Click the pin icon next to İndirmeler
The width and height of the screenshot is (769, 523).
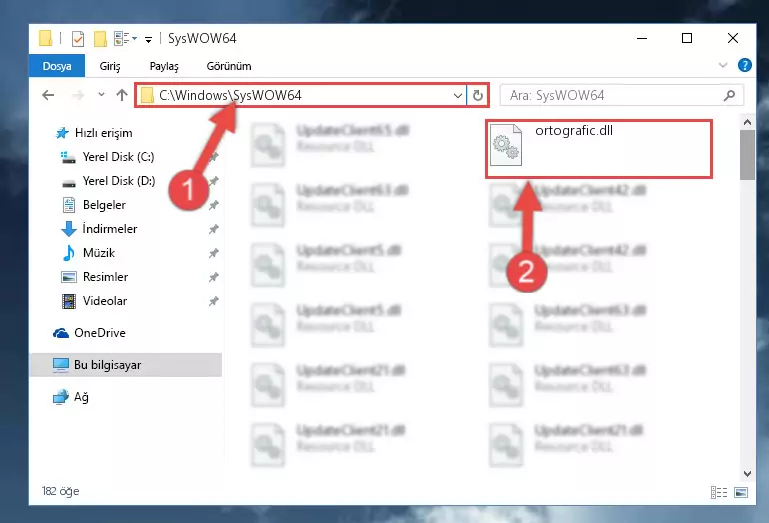coord(213,229)
